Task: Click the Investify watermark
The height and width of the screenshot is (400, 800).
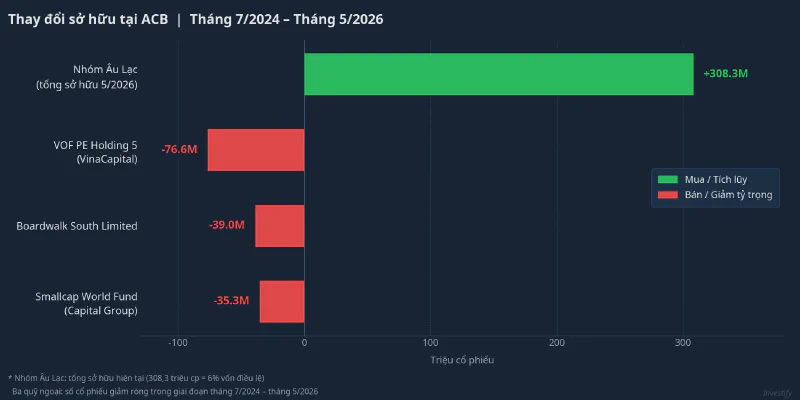Action: (x=779, y=393)
